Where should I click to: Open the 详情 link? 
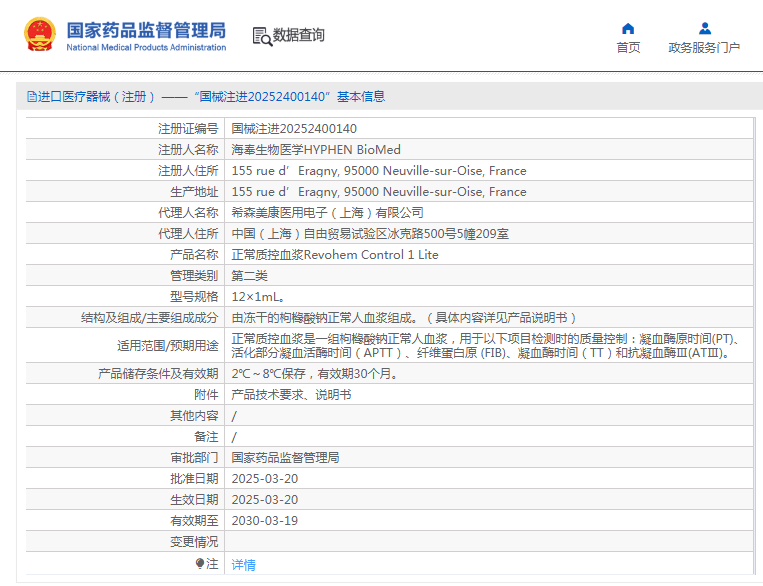coord(244,565)
